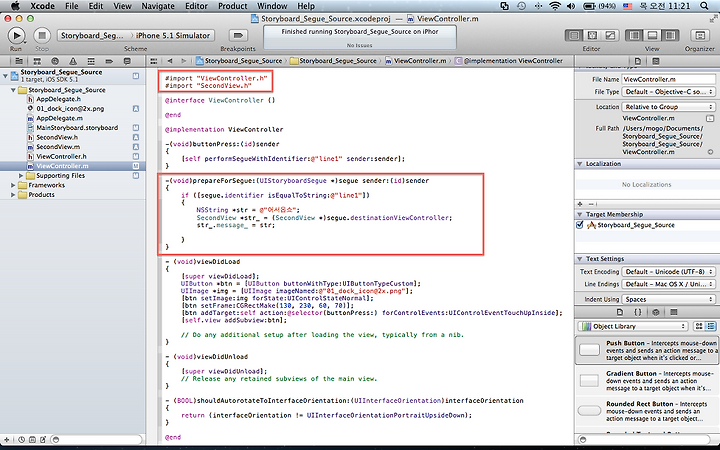Uncheck Storyboard_Segue_Source target membership
720x450 pixels.
pos(579,225)
